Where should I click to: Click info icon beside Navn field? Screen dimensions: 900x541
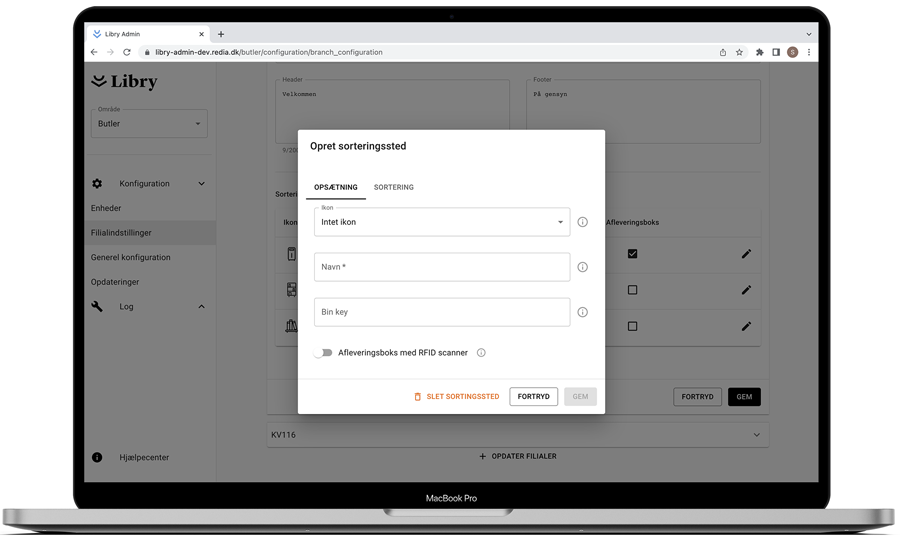582,267
